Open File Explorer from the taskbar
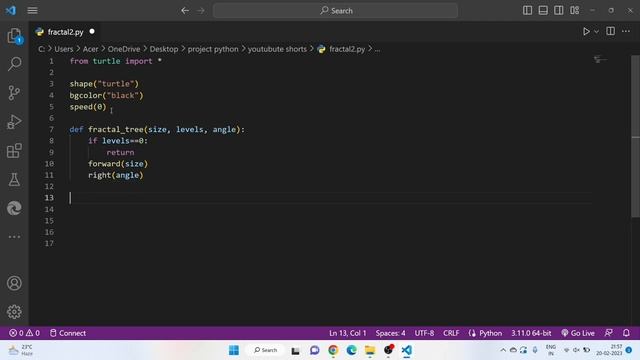640x360 pixels. point(370,350)
